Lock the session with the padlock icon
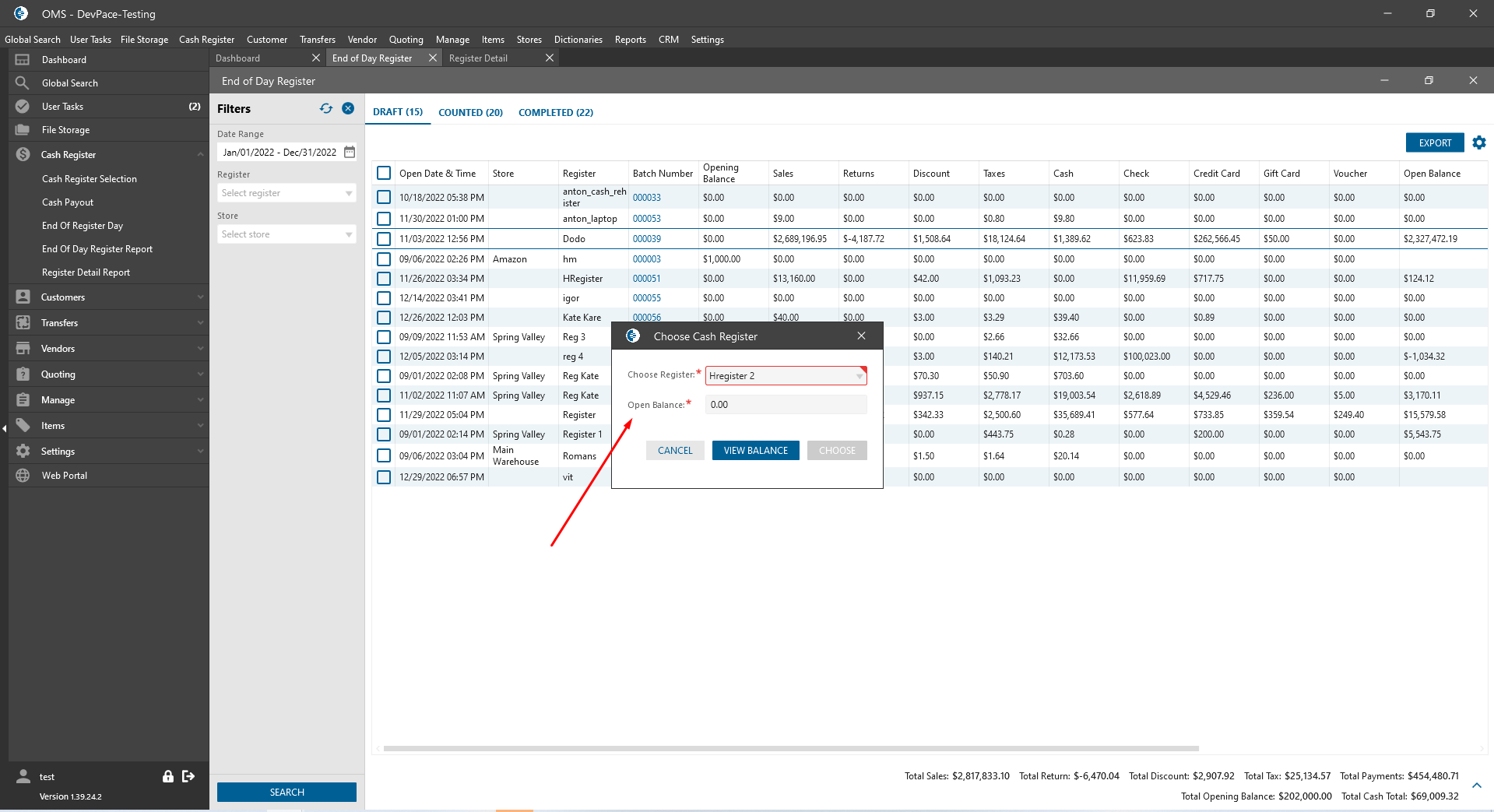Screen dimensions: 1494x812 [167, 776]
